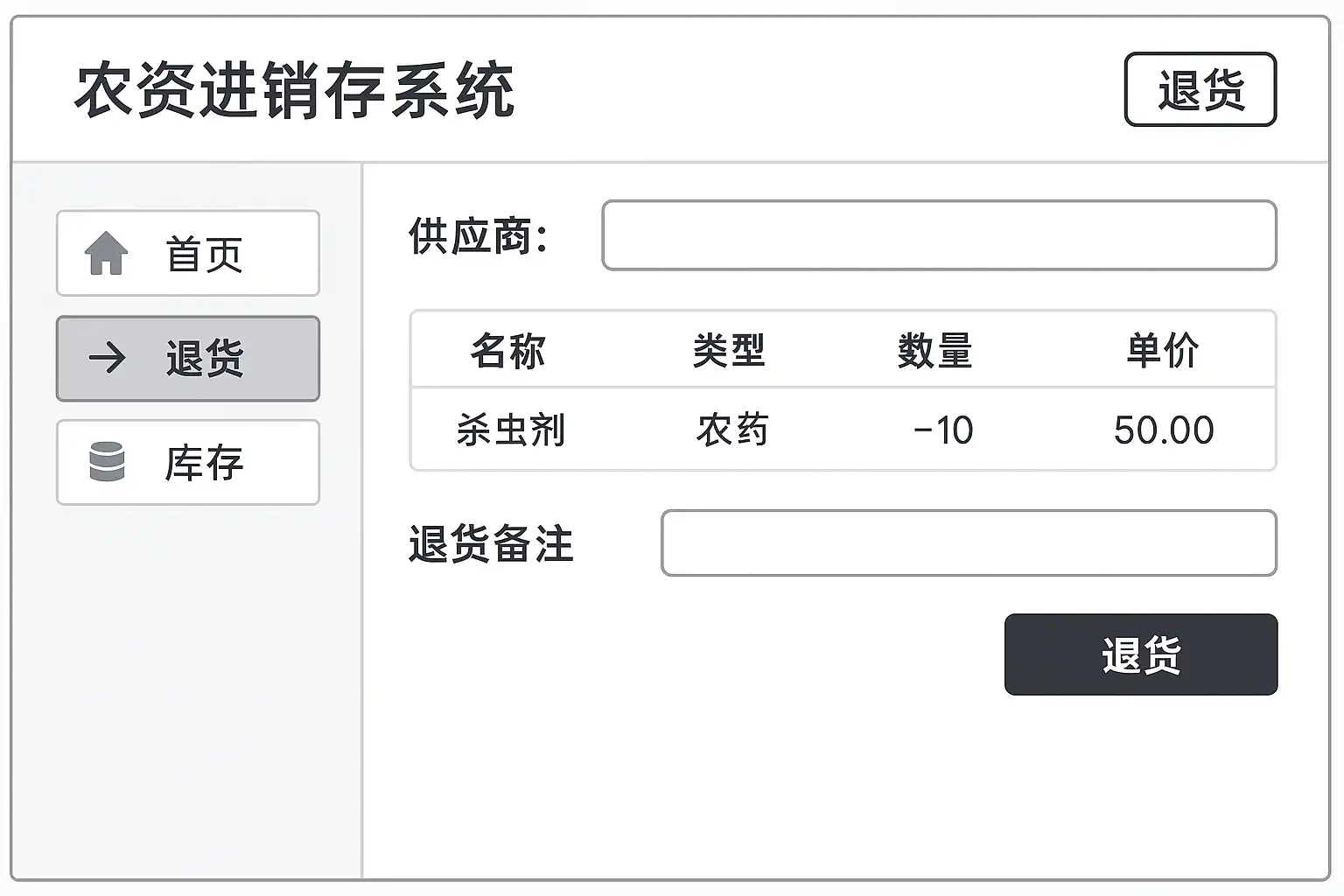Viewport: 1344px width, 896px height.
Task: Click the 供应商 field label
Action: point(478,236)
